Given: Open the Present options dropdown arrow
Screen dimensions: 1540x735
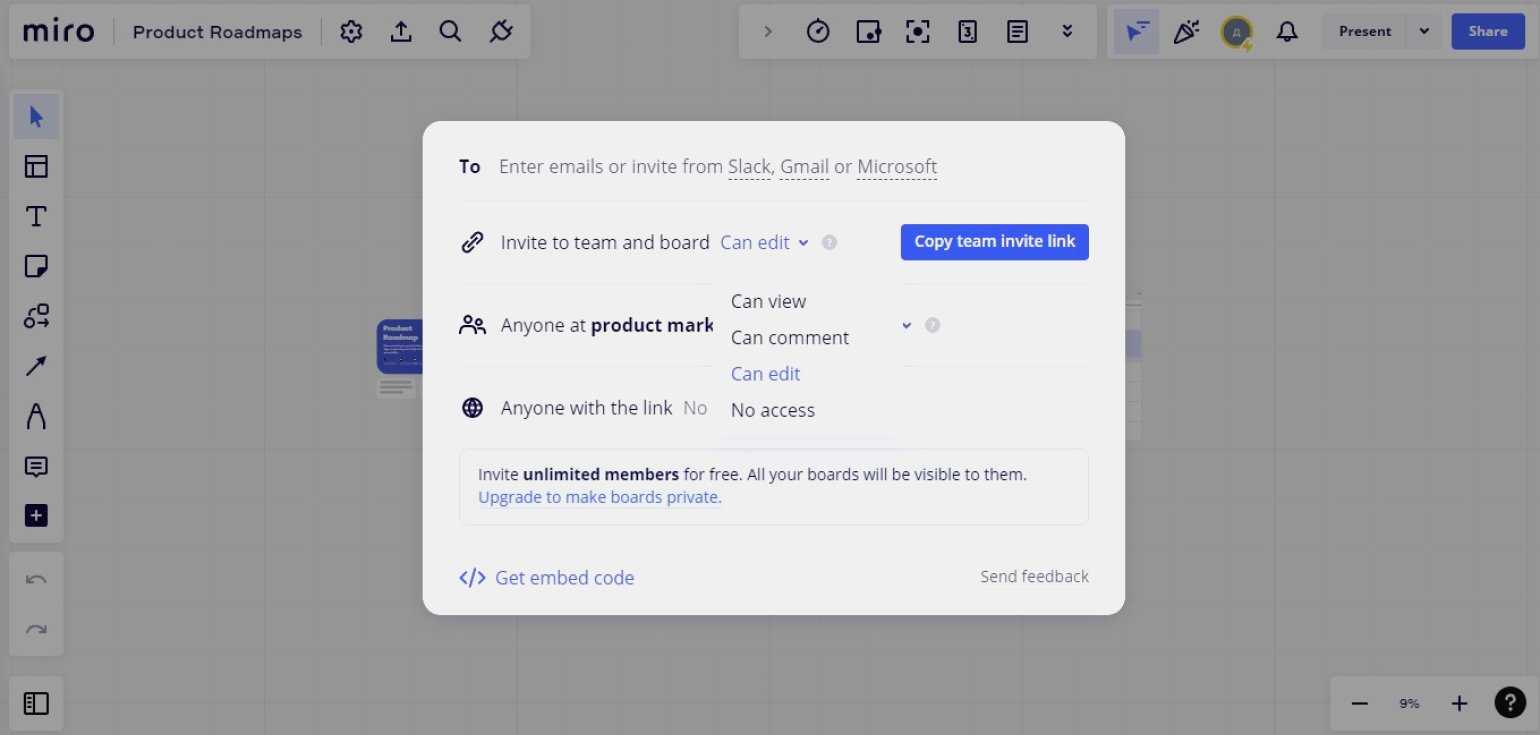Looking at the screenshot, I should tap(1424, 31).
